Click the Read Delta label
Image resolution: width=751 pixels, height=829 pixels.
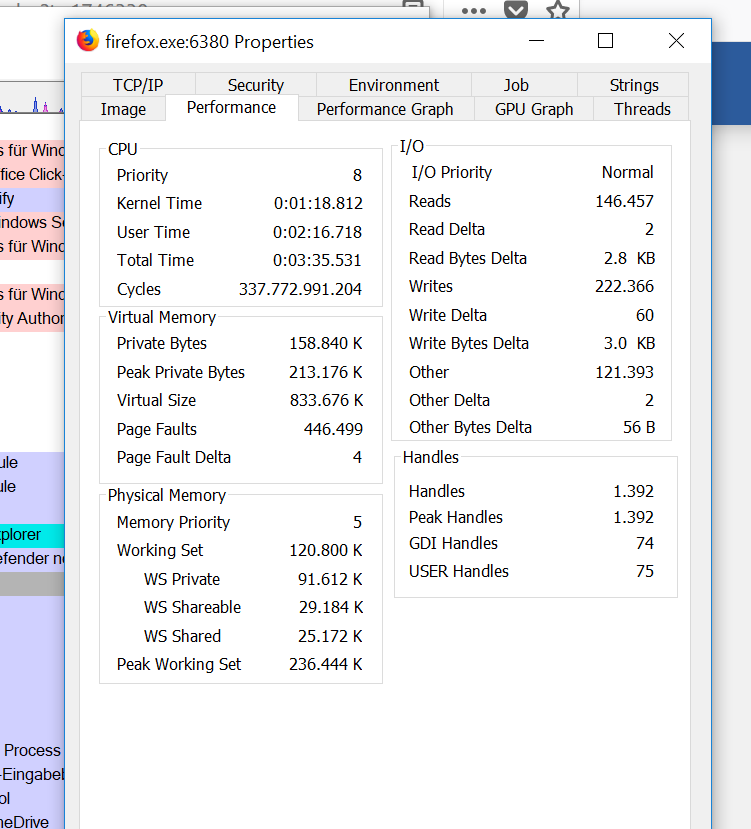coord(447,229)
